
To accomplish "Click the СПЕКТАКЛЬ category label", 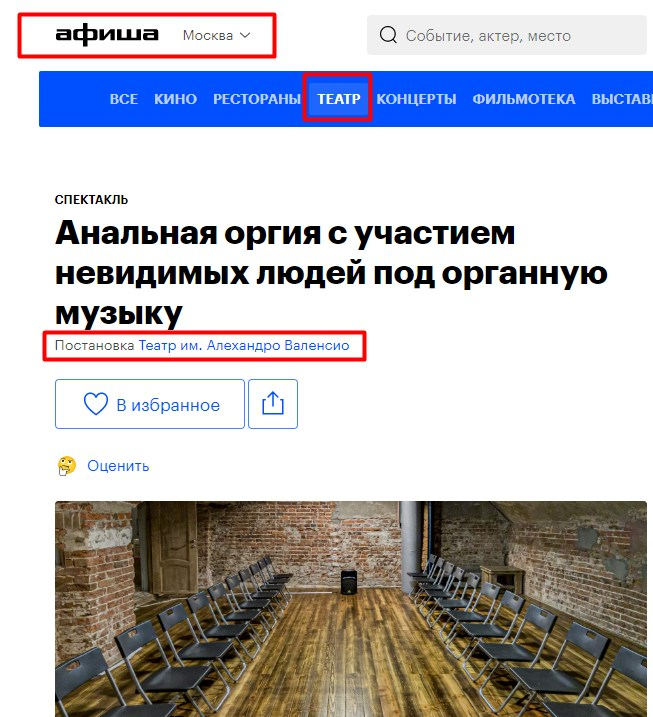I will (x=91, y=200).
